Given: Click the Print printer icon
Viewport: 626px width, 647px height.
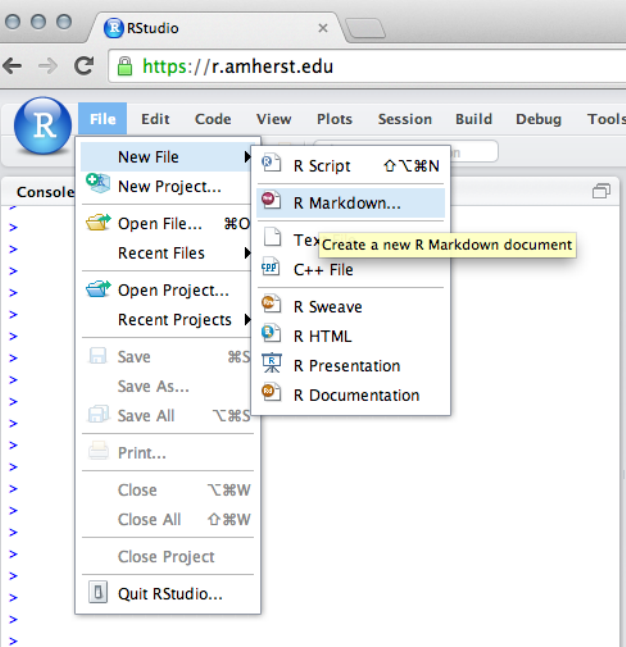Looking at the screenshot, I should coord(98,451).
